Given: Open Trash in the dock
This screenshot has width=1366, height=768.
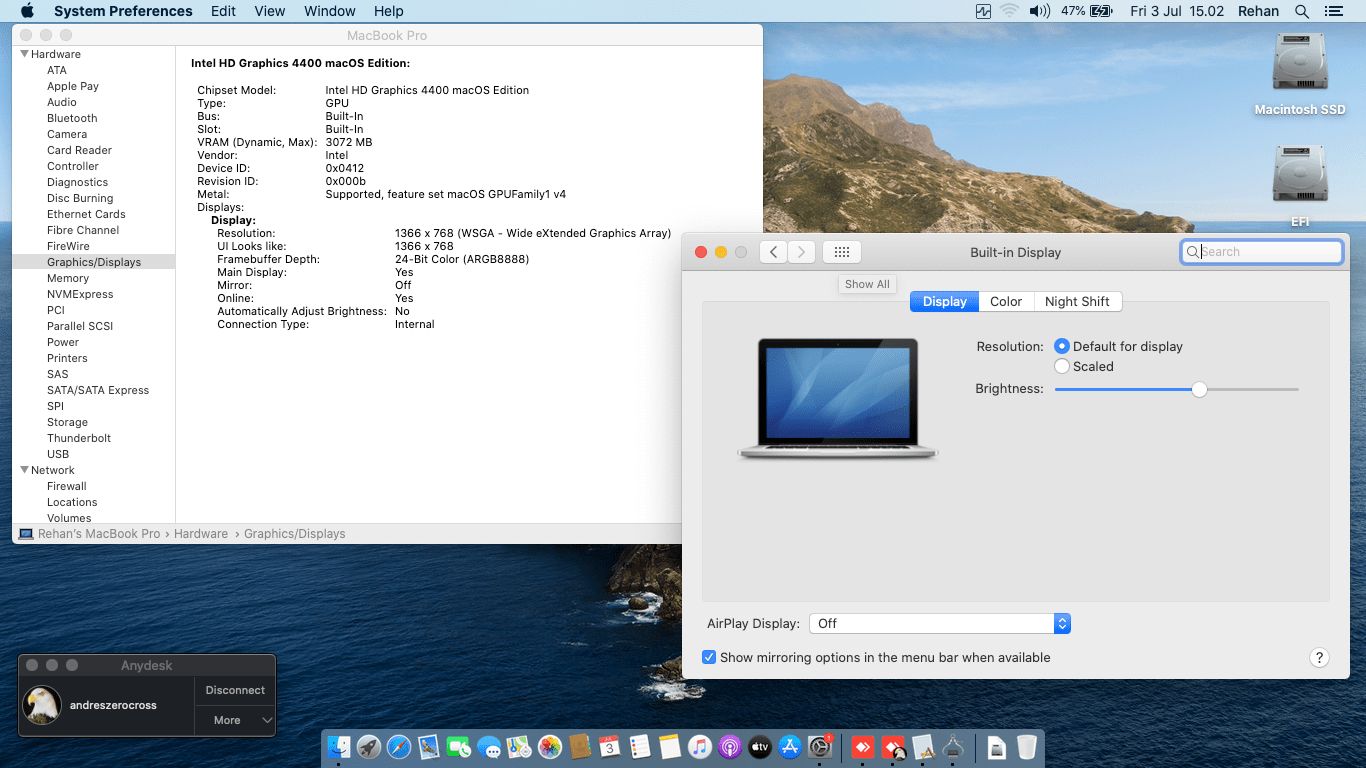Looking at the screenshot, I should pos(1027,747).
